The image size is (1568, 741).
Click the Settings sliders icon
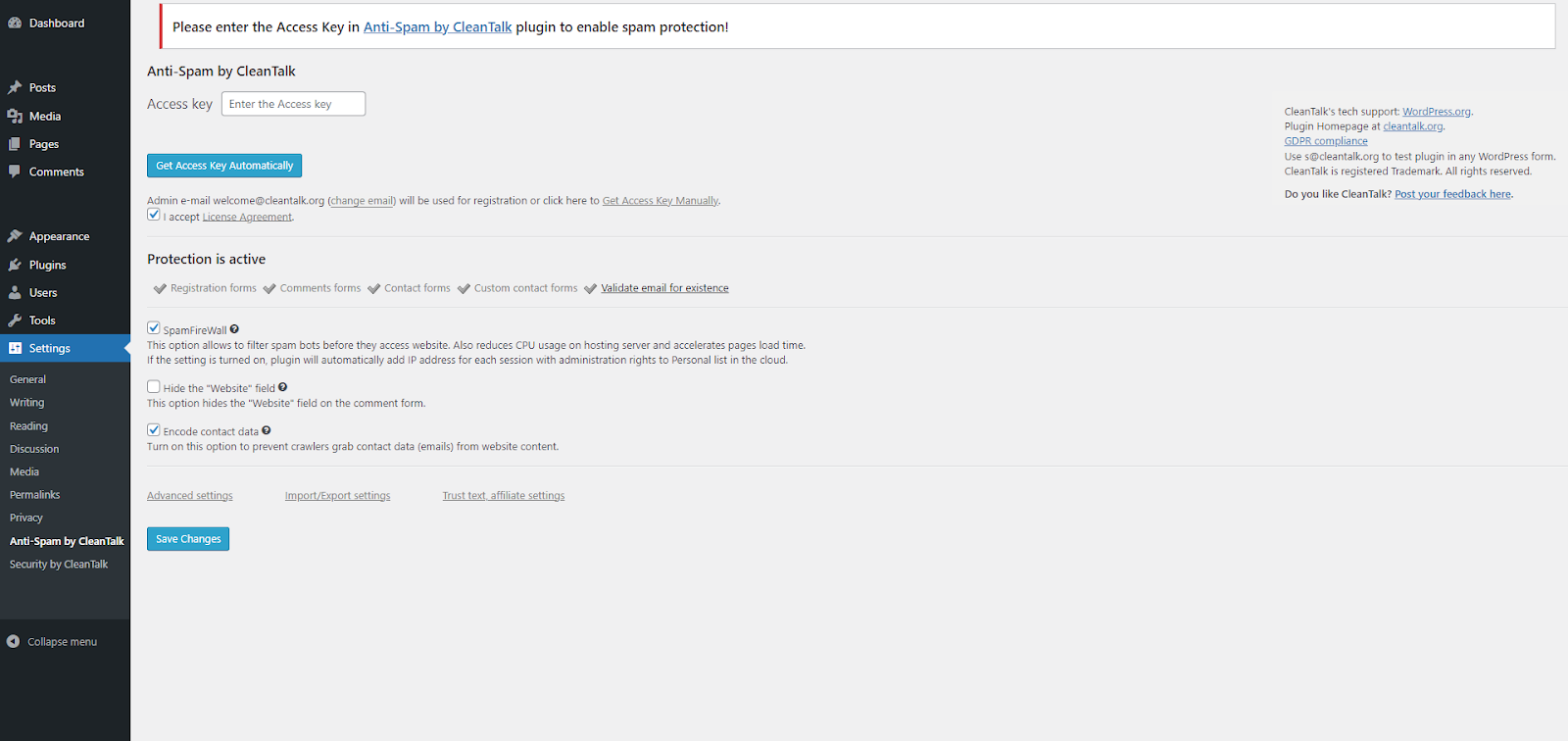[x=15, y=348]
